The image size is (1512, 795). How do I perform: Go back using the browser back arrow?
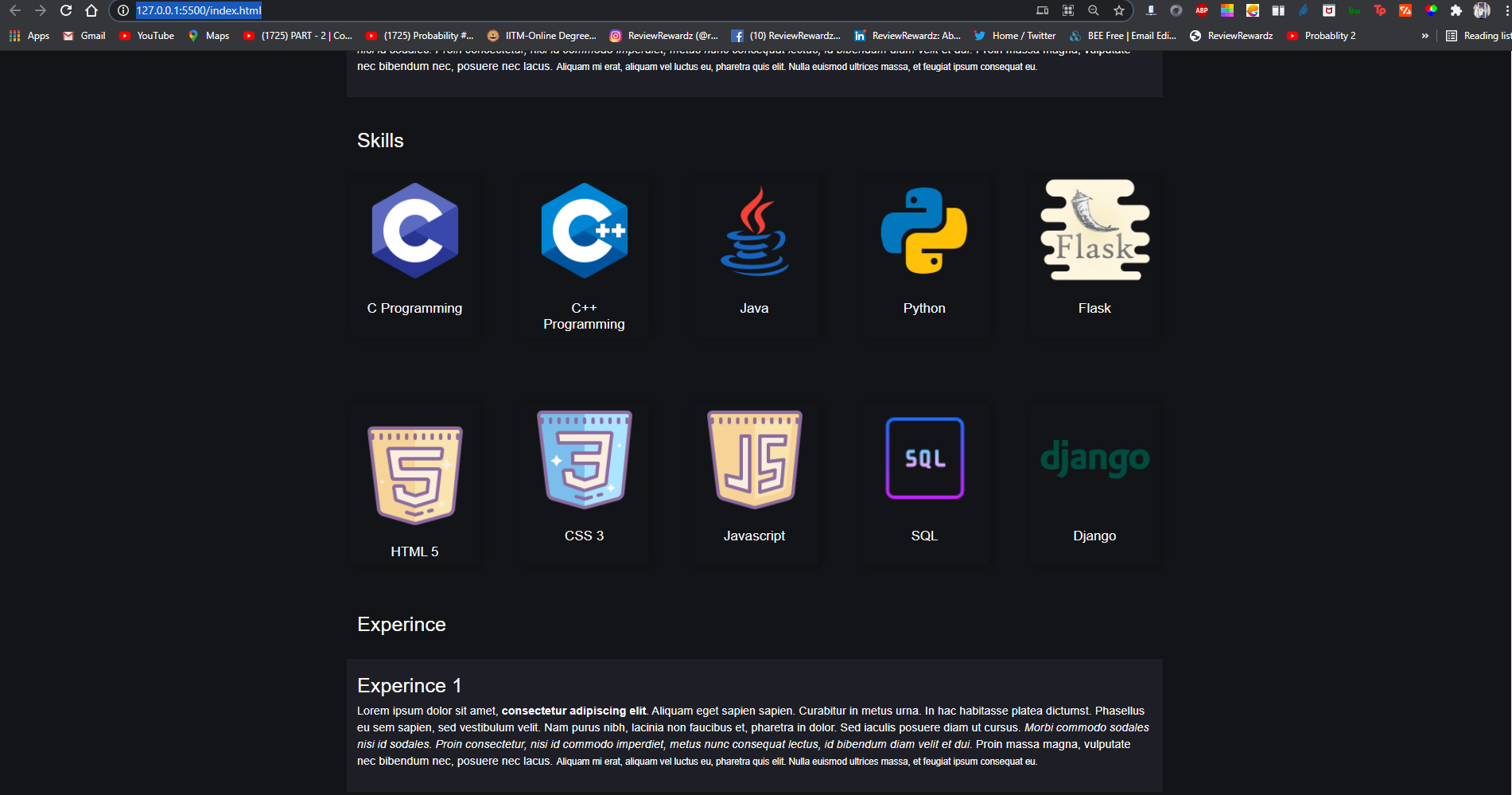15,10
